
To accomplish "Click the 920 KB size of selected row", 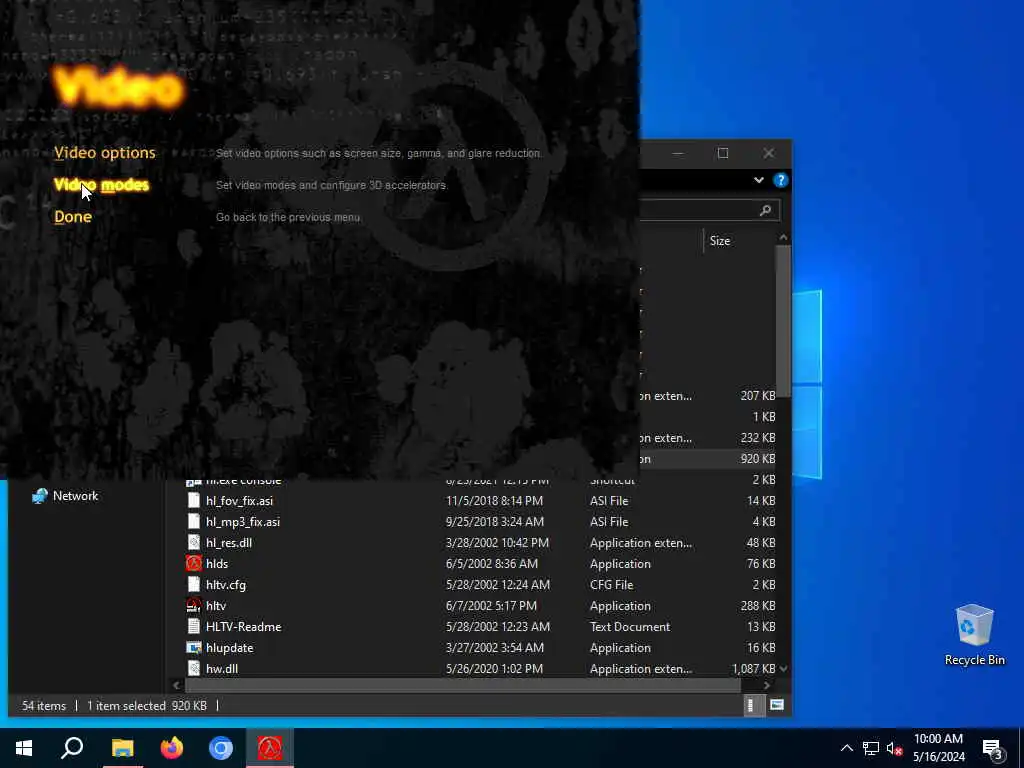I will tap(758, 459).
